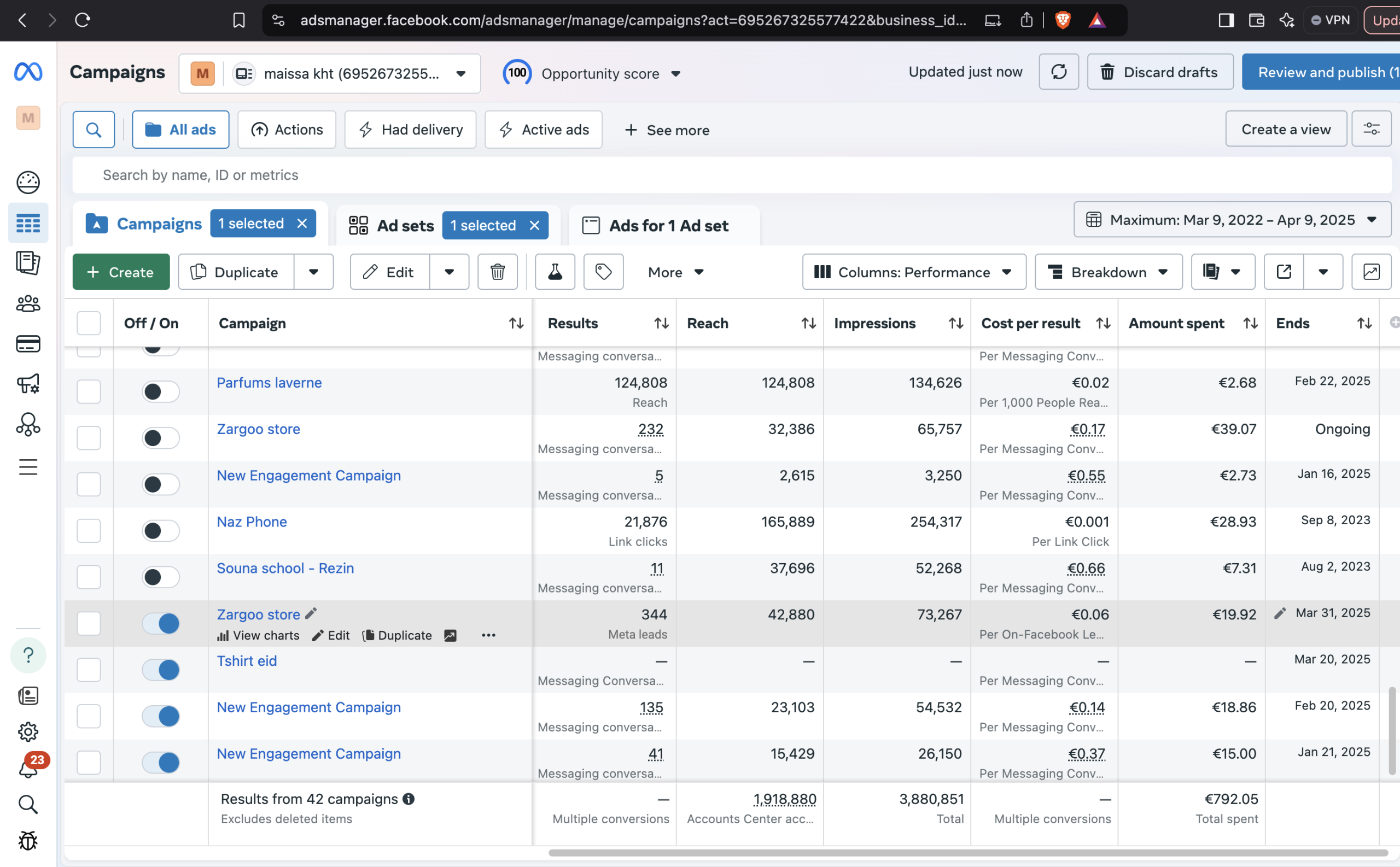This screenshot has height=867, width=1400.
Task: Open ad account maissa kht dropdown
Action: tap(330, 73)
